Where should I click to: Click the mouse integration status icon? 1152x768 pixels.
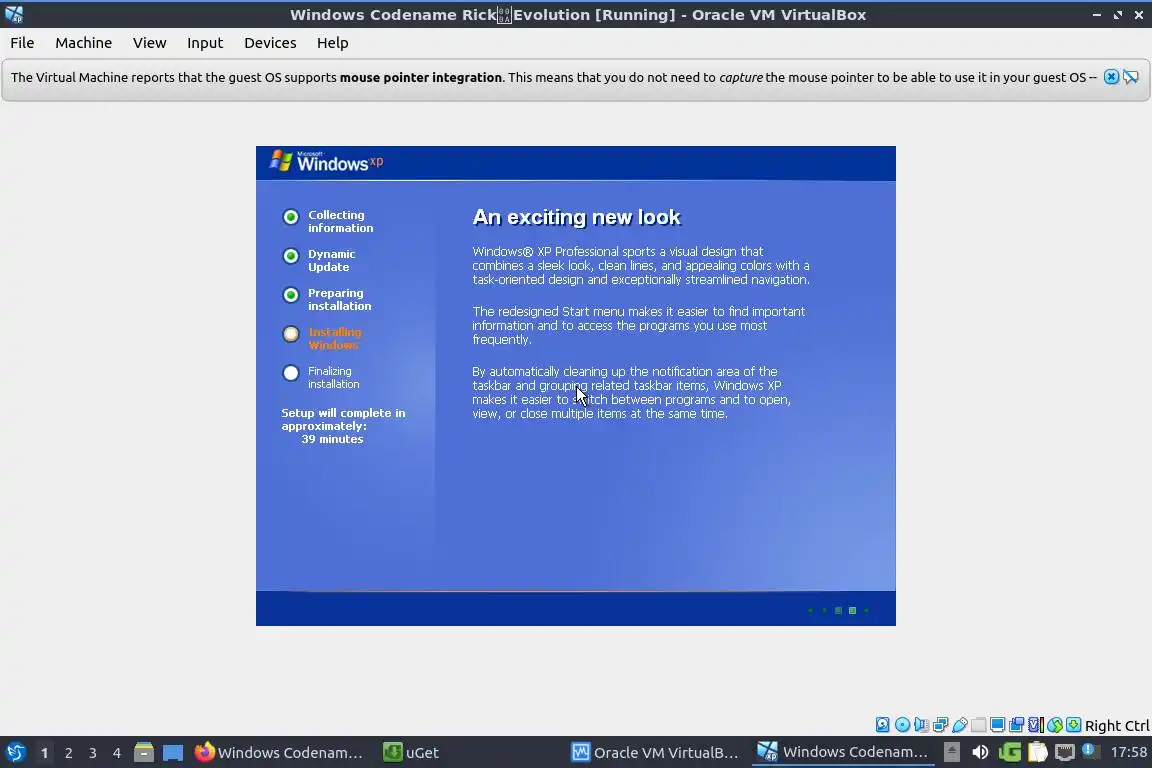pos(1055,725)
